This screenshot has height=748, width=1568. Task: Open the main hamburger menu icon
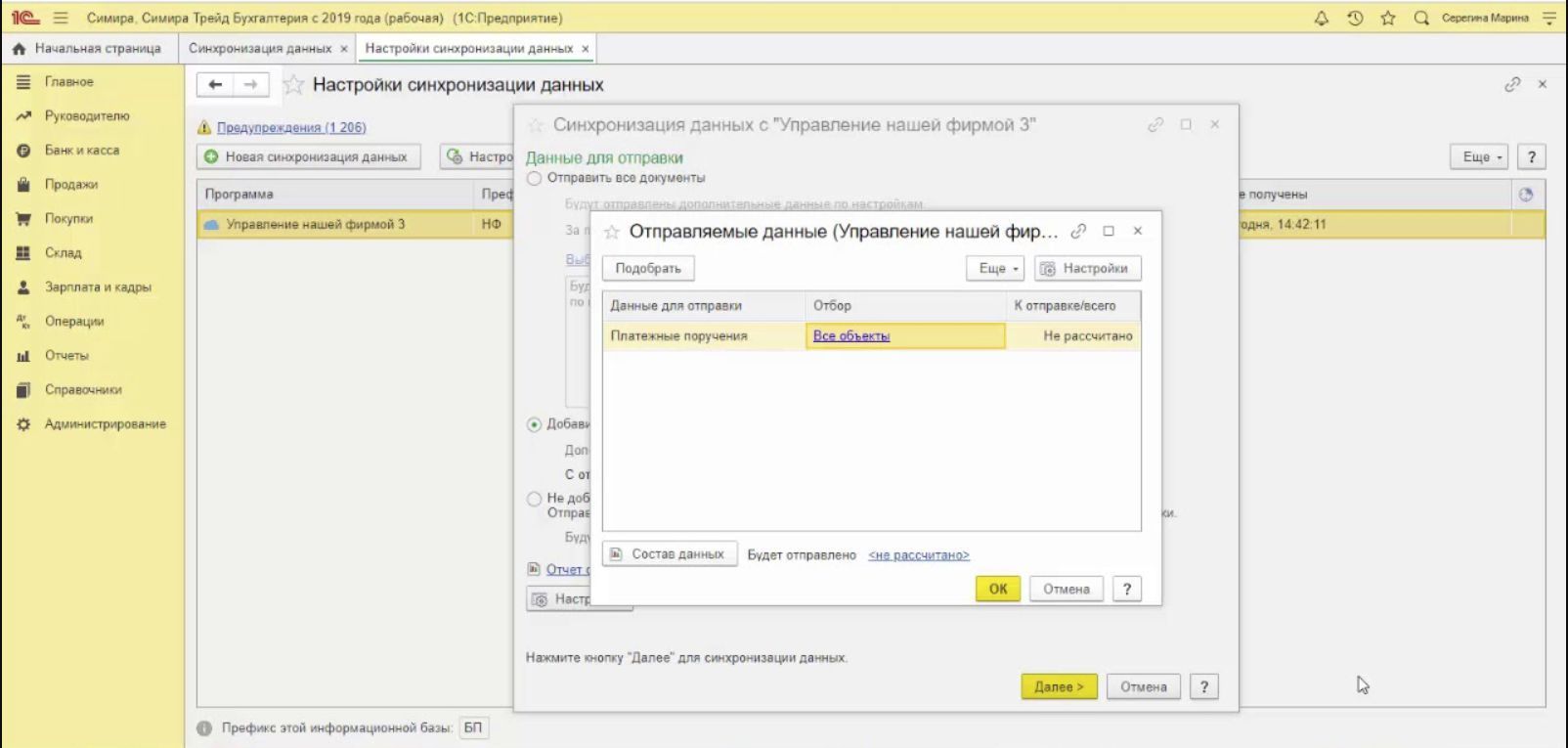click(x=61, y=18)
